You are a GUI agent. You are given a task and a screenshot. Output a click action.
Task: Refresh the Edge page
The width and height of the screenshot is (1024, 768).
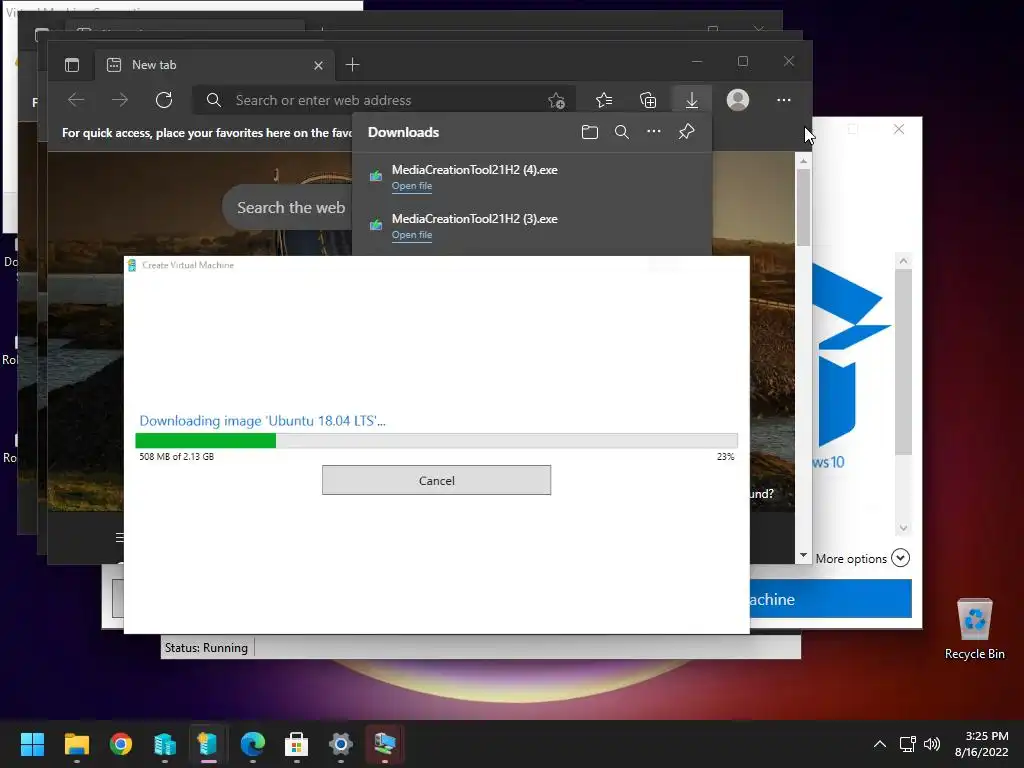click(x=164, y=100)
